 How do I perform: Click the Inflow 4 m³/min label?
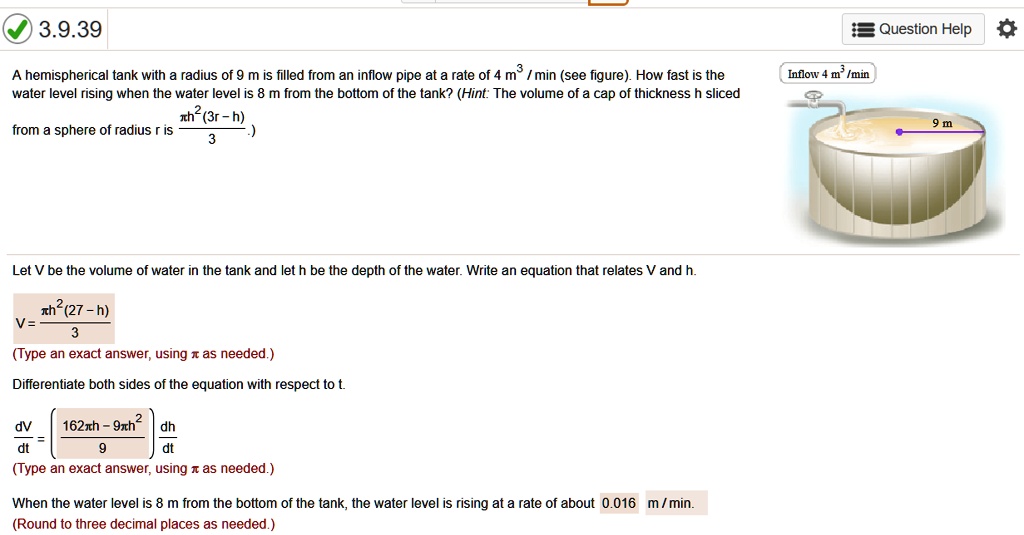(x=828, y=74)
